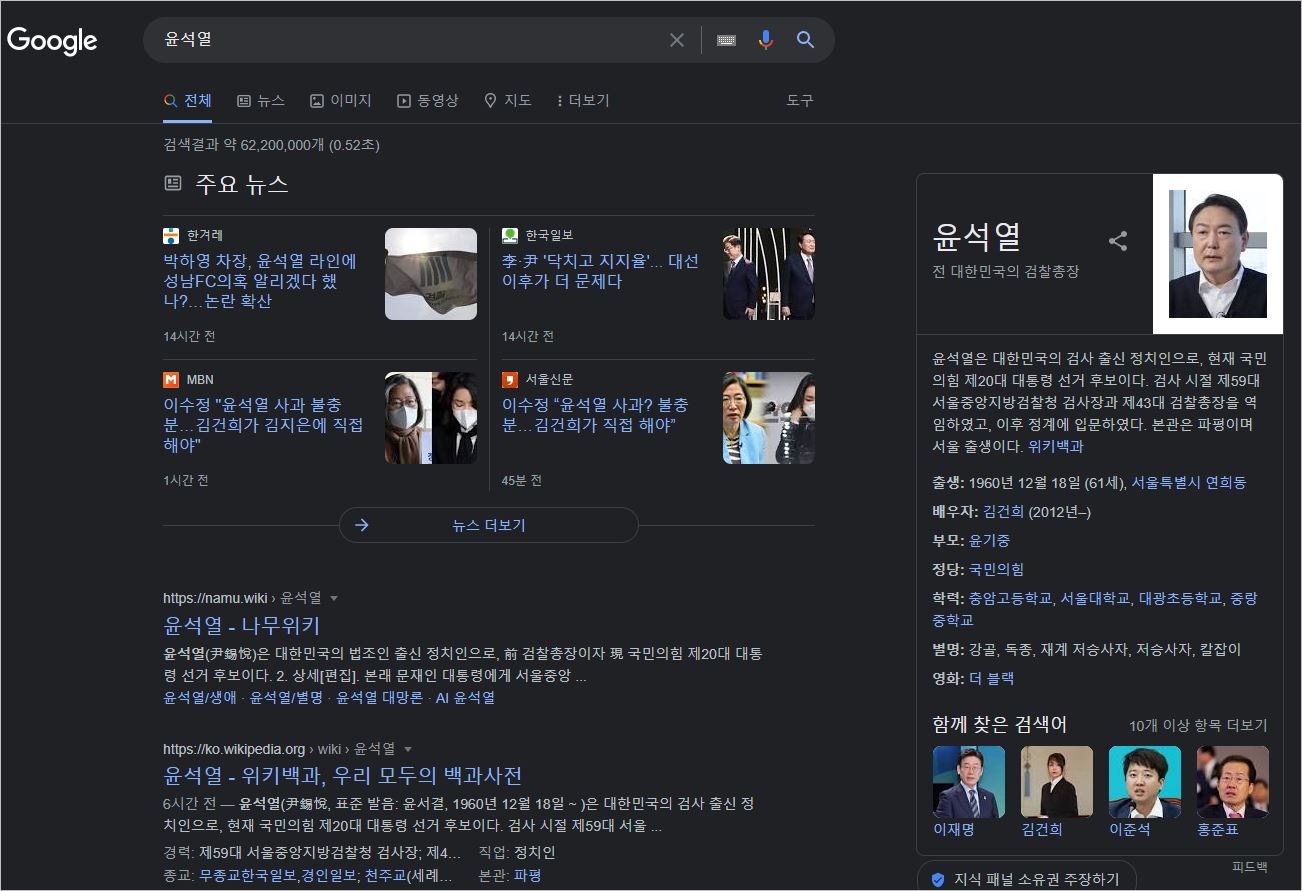Open 한국일보 article '닥치고 지지율'
Viewport: 1302px width, 891px height.
click(600, 271)
